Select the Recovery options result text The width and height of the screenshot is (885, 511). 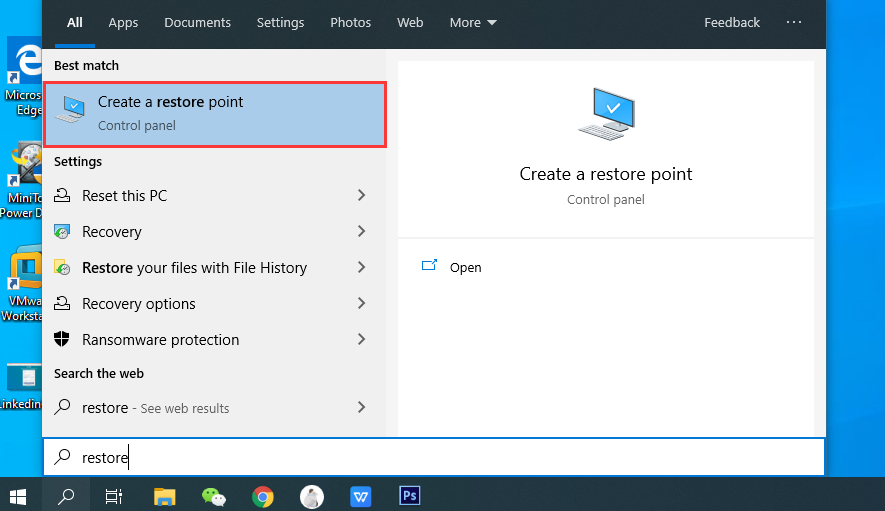coord(139,304)
